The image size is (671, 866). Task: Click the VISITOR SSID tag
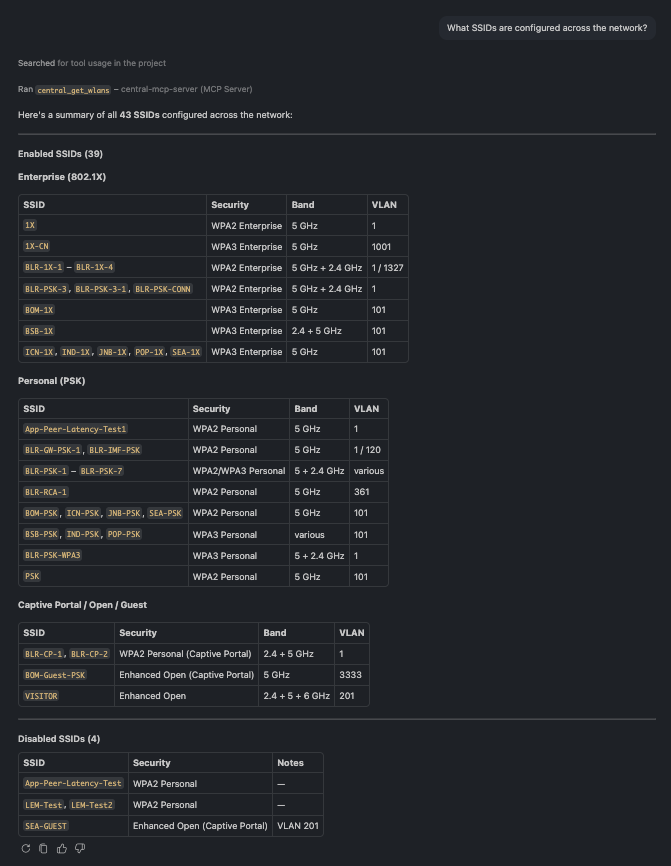coord(41,696)
